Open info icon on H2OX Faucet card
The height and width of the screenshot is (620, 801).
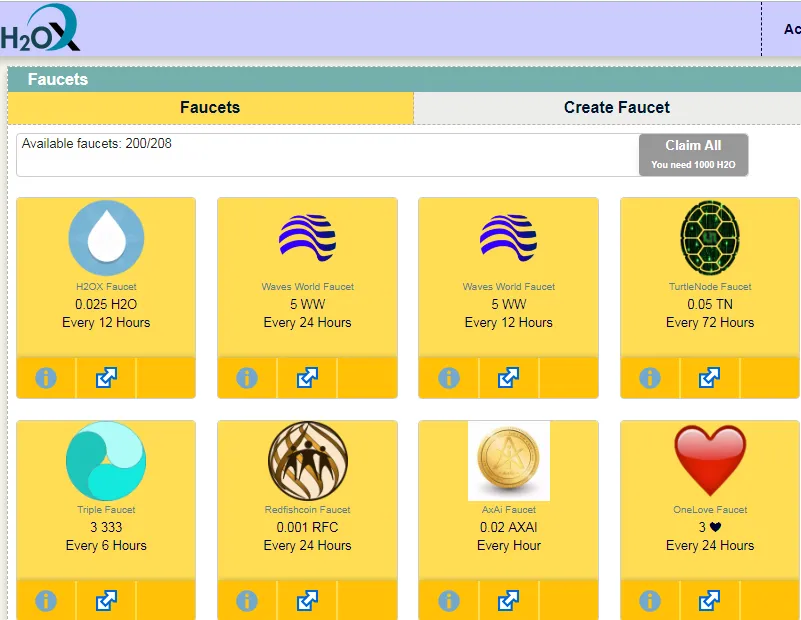(x=46, y=378)
